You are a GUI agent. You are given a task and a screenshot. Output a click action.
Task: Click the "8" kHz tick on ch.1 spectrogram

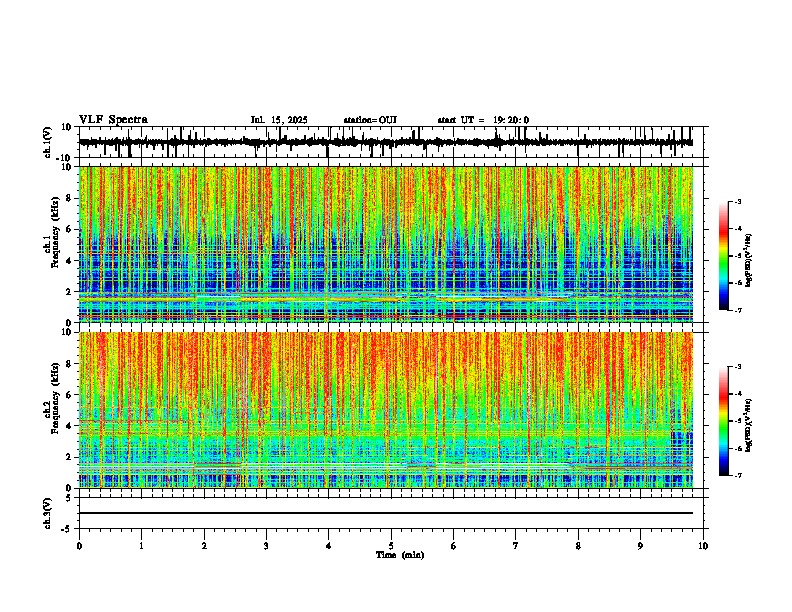click(x=70, y=198)
